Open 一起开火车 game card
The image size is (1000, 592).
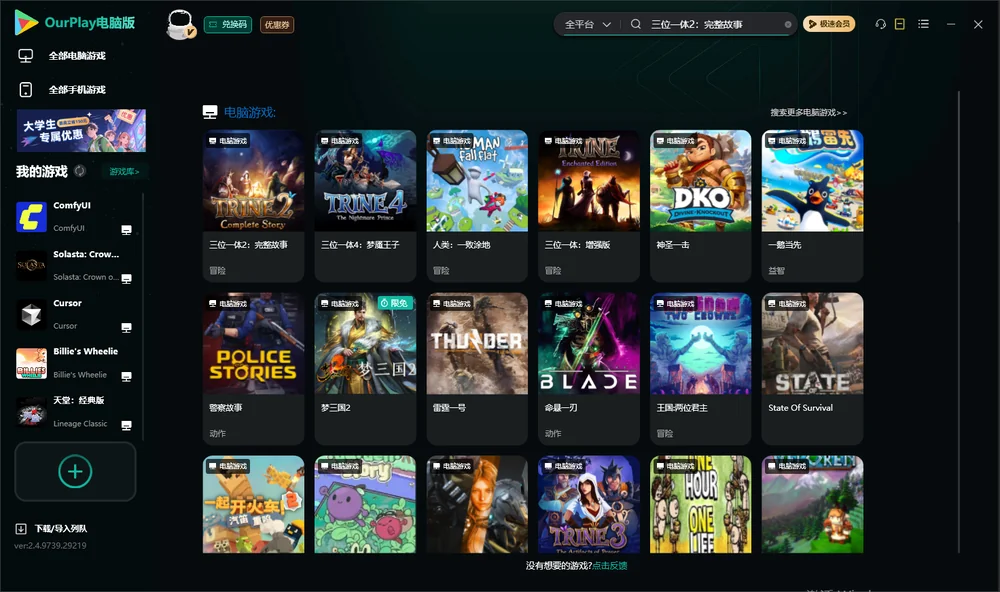(253, 504)
